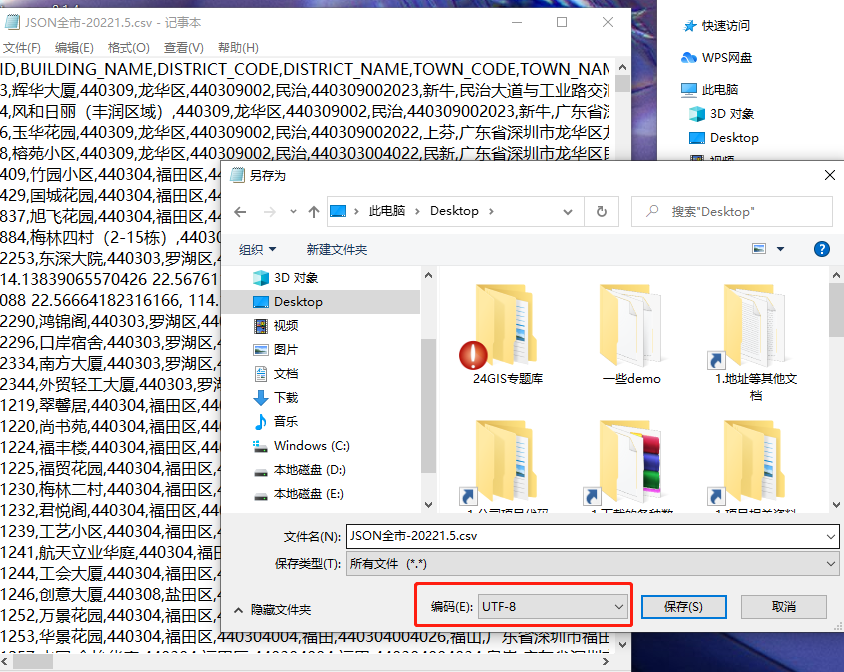Click 新建文件夹 to create a folder
844x672 pixels.
(x=336, y=248)
